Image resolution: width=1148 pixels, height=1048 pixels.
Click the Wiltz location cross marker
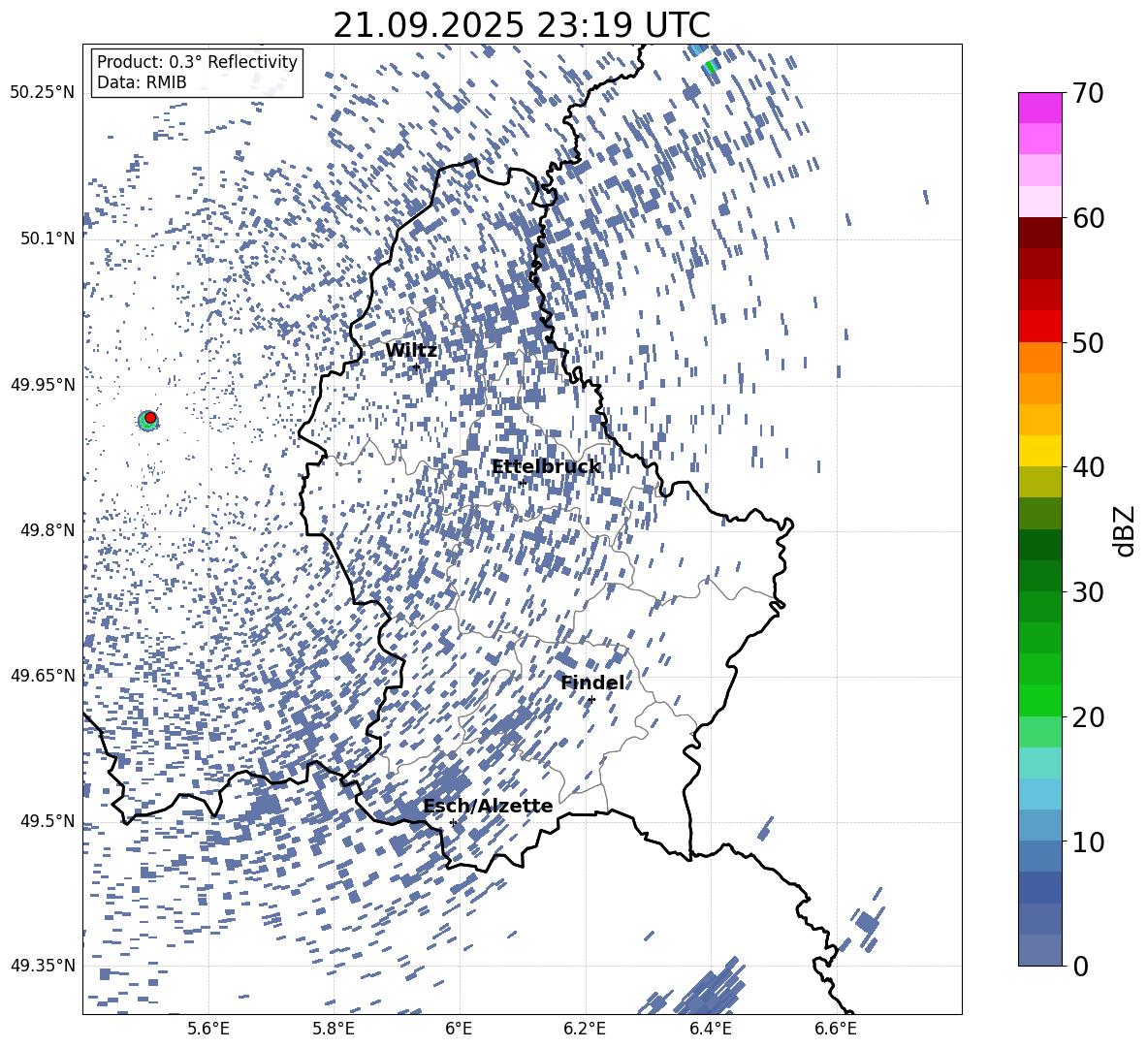(x=416, y=367)
